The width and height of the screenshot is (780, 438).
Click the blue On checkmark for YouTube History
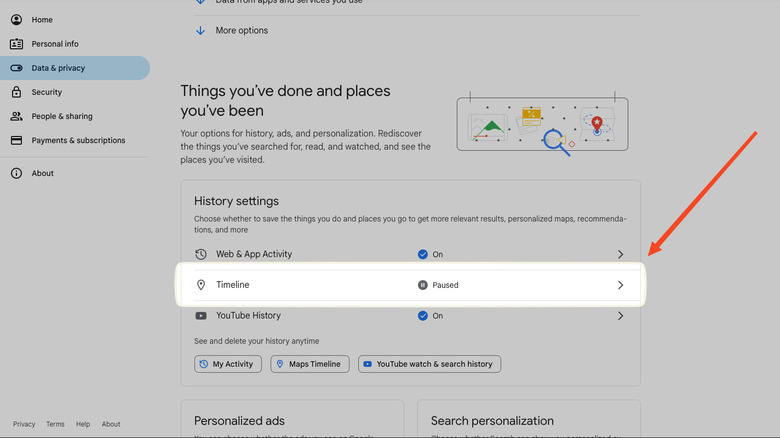pos(423,316)
